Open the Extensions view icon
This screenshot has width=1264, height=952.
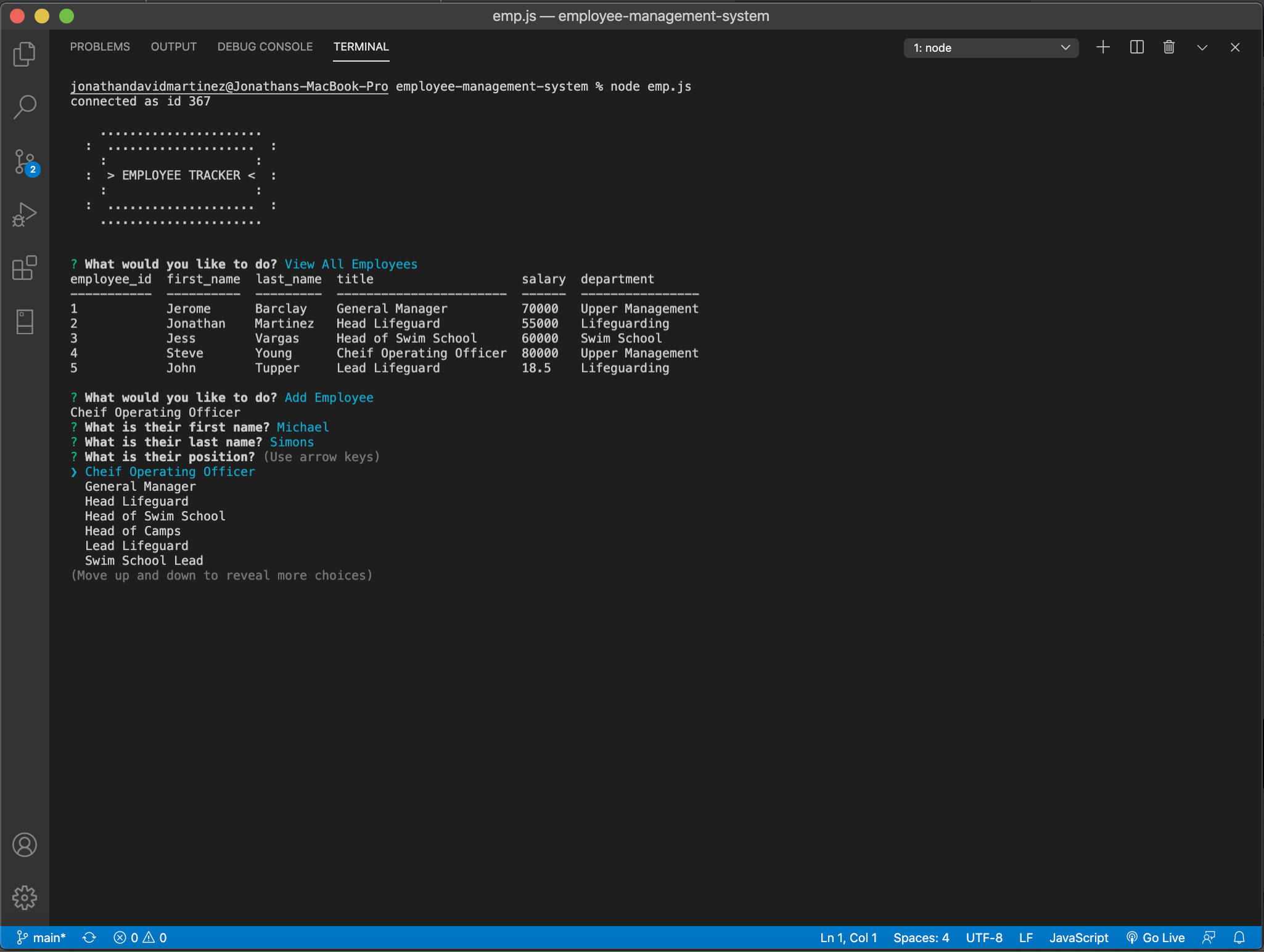coord(25,268)
